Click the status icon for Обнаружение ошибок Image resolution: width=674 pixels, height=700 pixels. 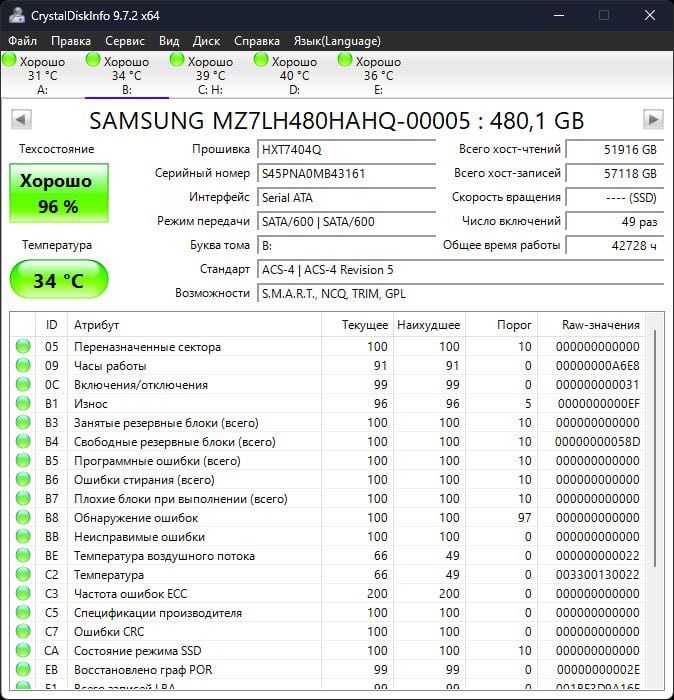click(23, 517)
